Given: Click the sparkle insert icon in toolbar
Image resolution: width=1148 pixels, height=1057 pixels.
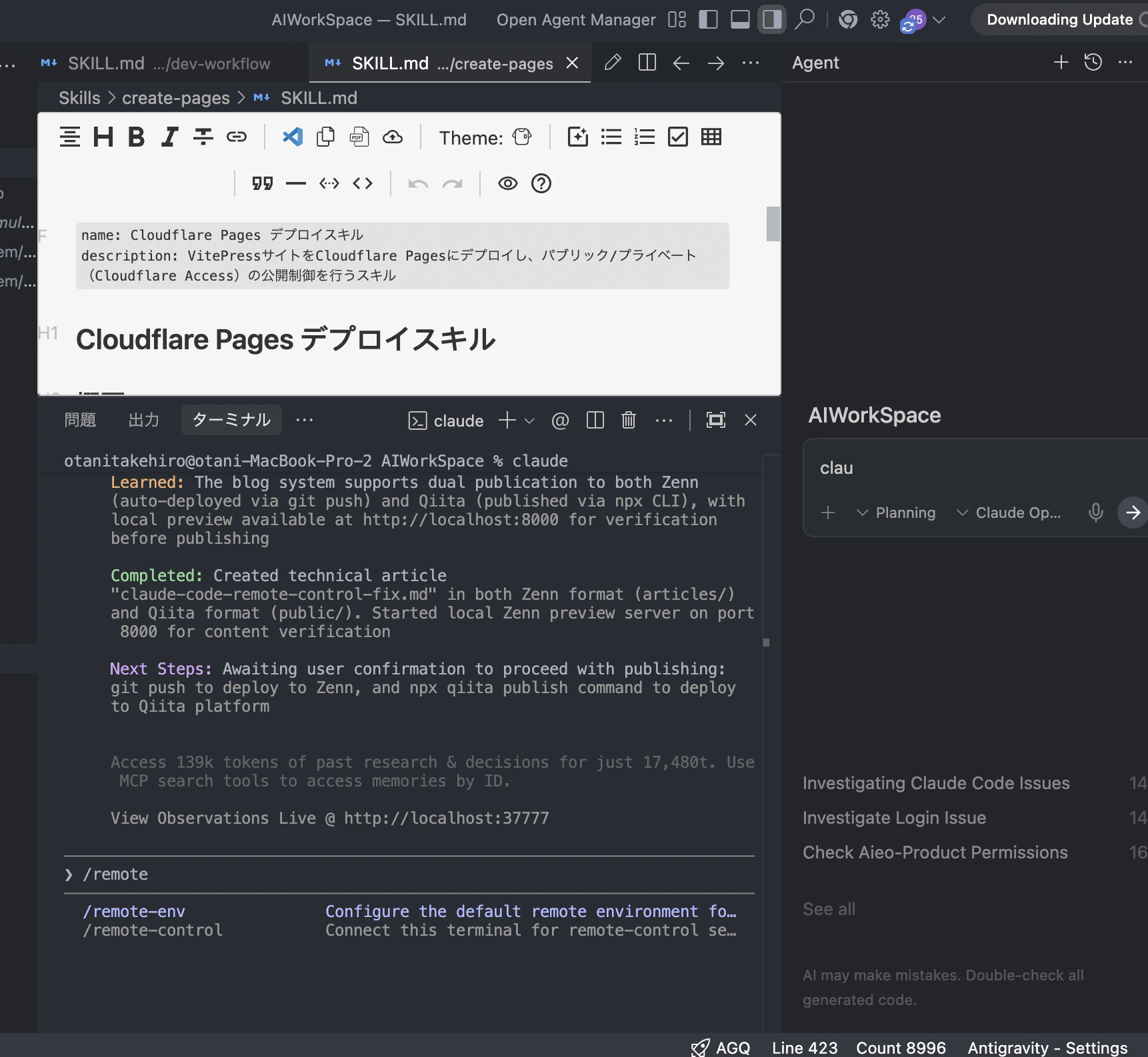Looking at the screenshot, I should click(x=578, y=137).
